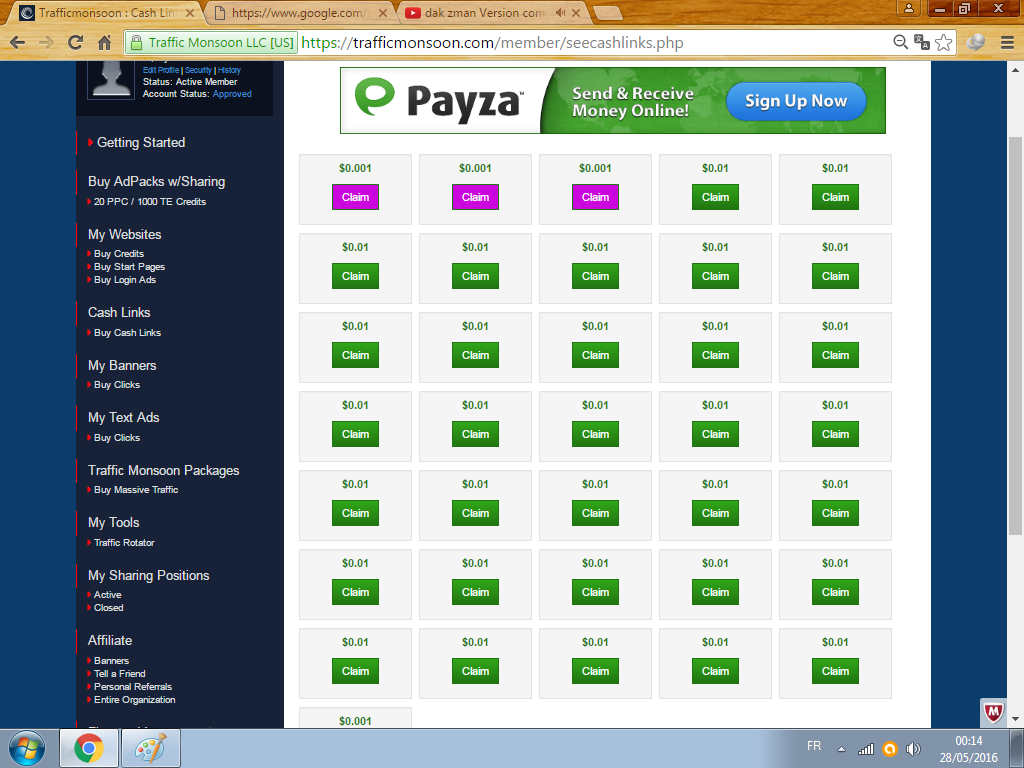Image resolution: width=1024 pixels, height=768 pixels.
Task: Click Buy Cash Links
Action: [127, 332]
